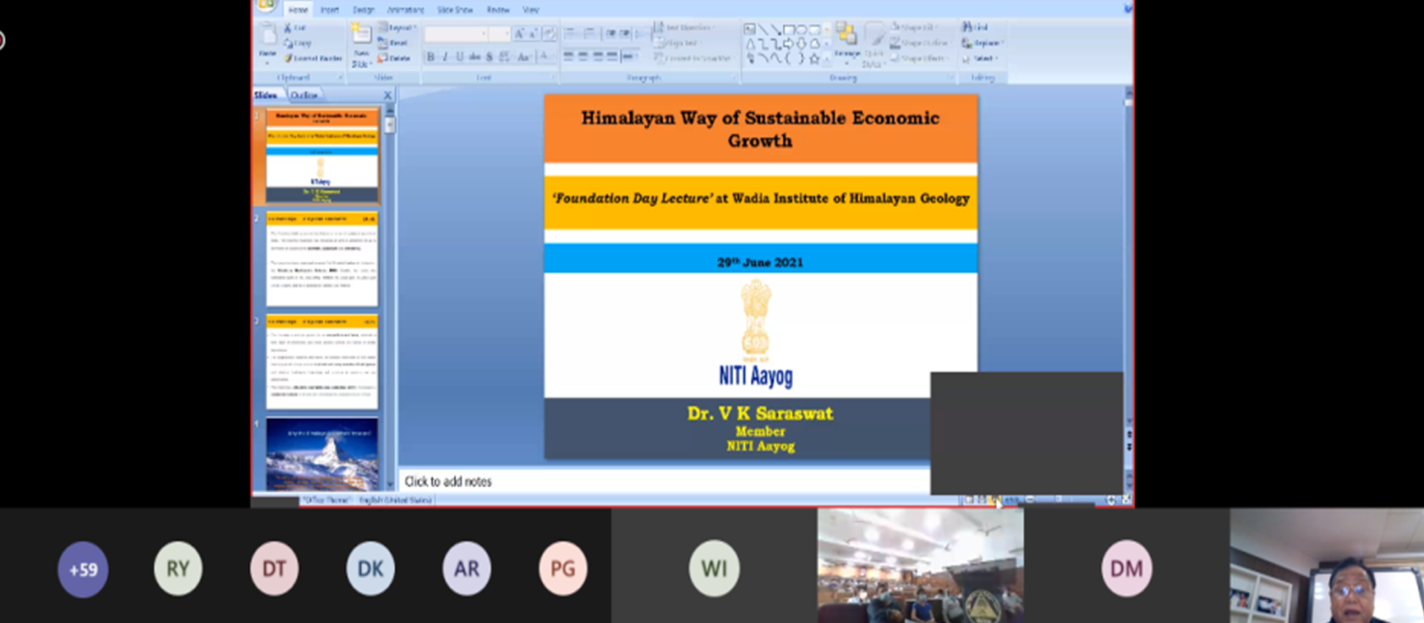
Task: Toggle text shadow formatting
Action: 489,57
